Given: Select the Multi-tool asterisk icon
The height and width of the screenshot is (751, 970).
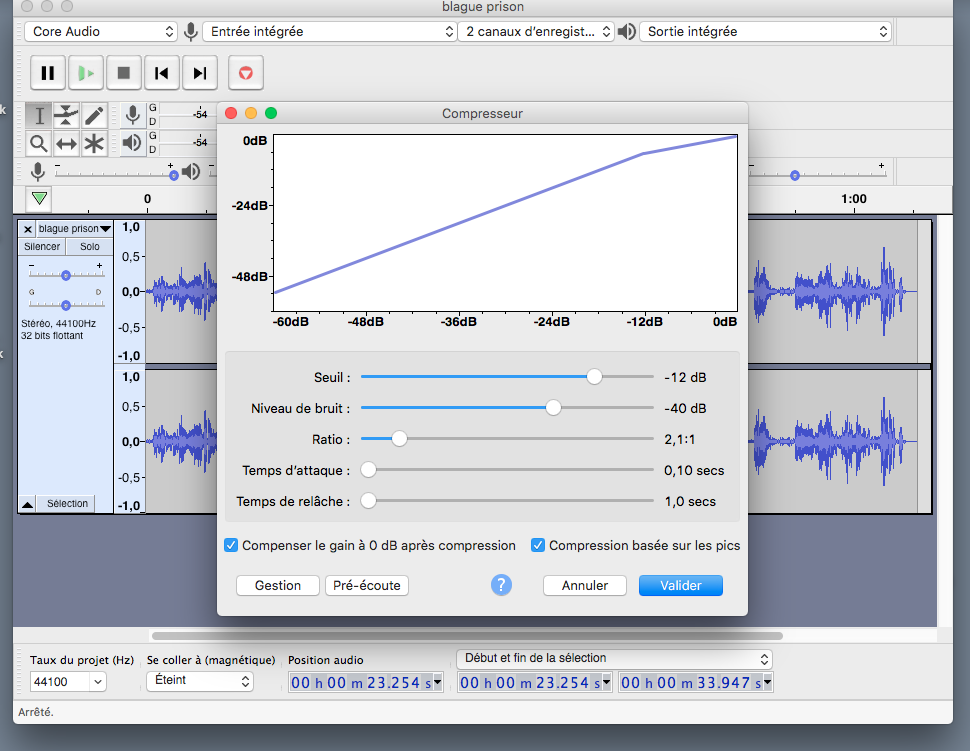Looking at the screenshot, I should pyautogui.click(x=94, y=143).
